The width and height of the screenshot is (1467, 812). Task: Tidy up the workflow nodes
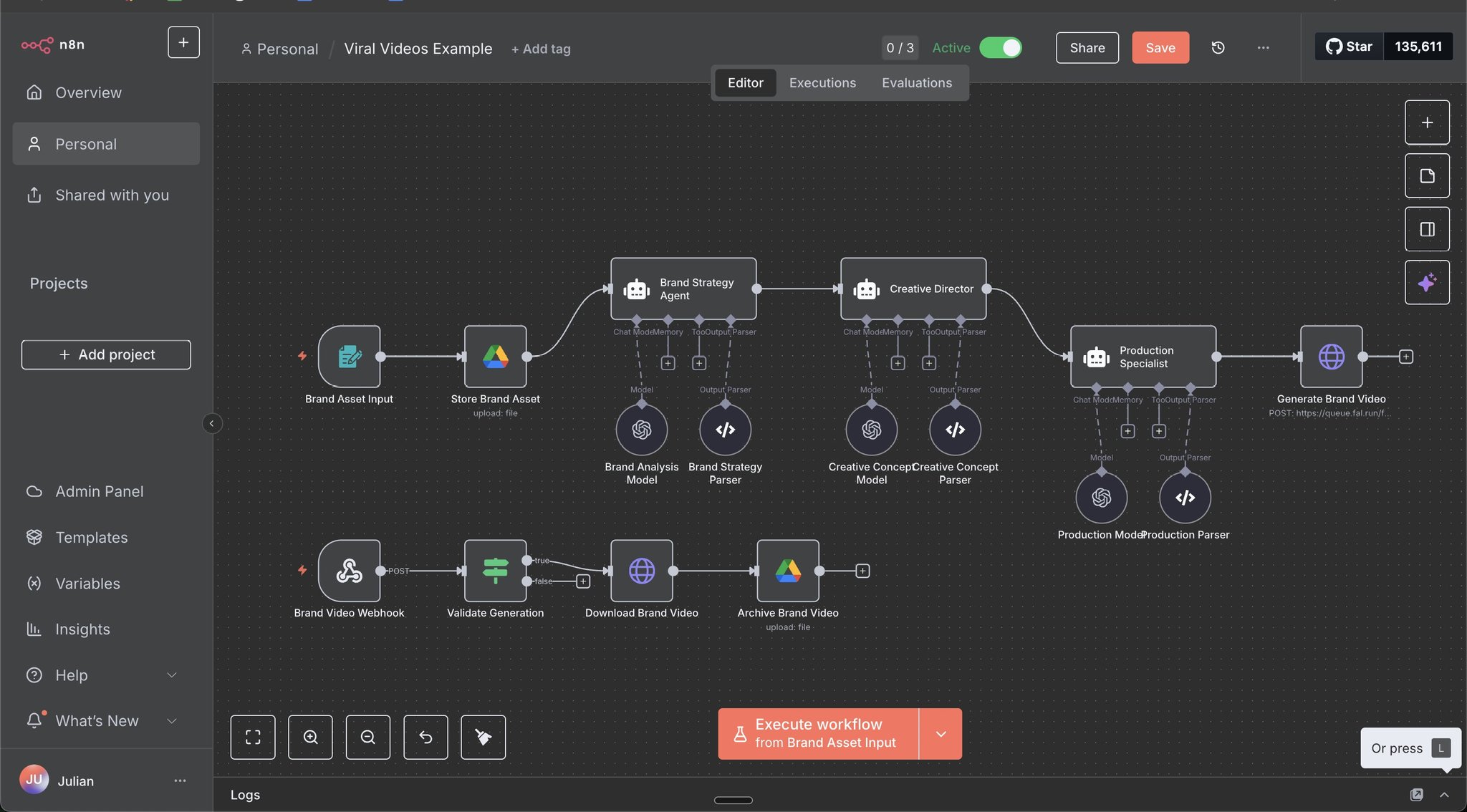pos(484,737)
